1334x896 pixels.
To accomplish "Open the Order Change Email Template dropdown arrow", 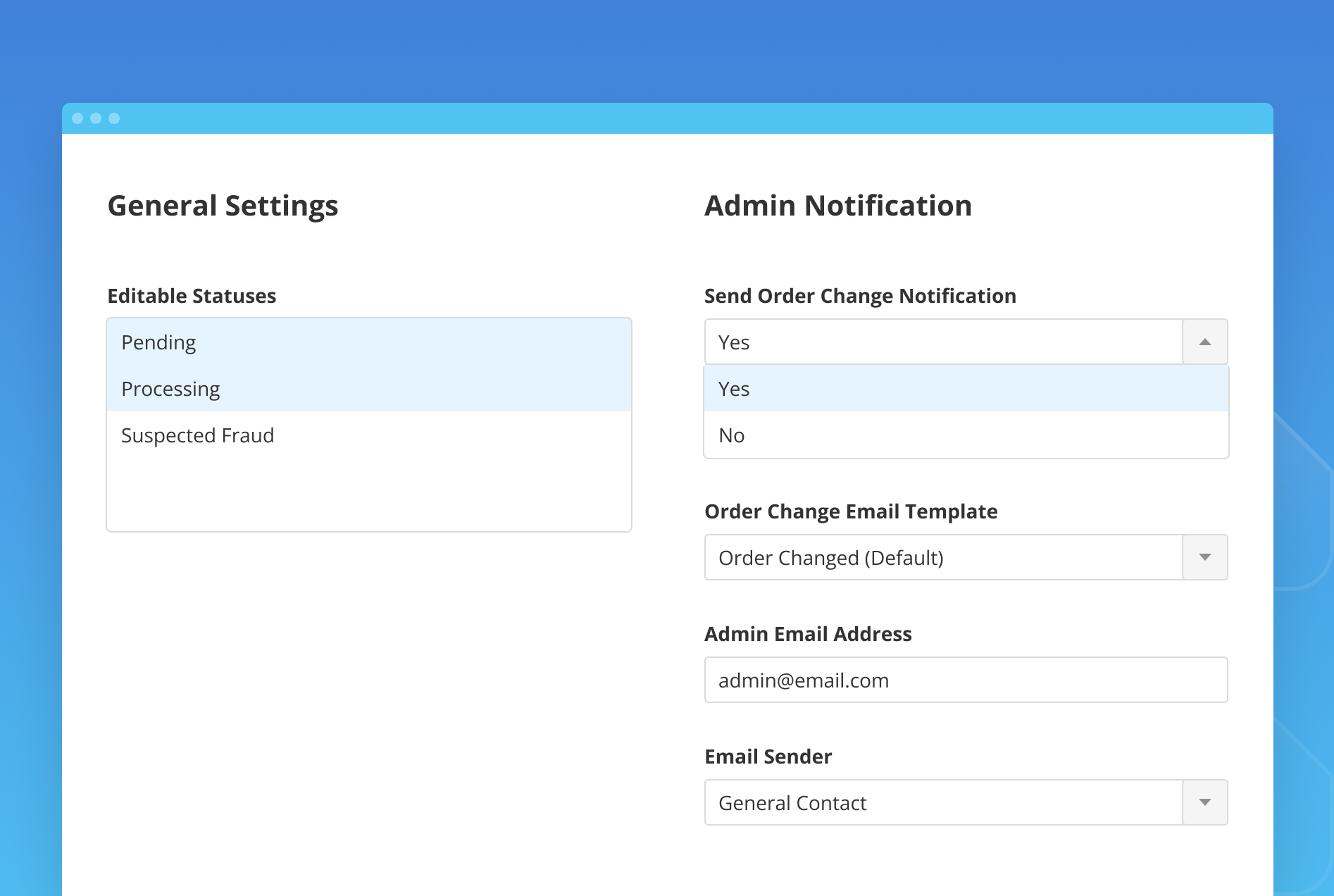I will [1204, 557].
